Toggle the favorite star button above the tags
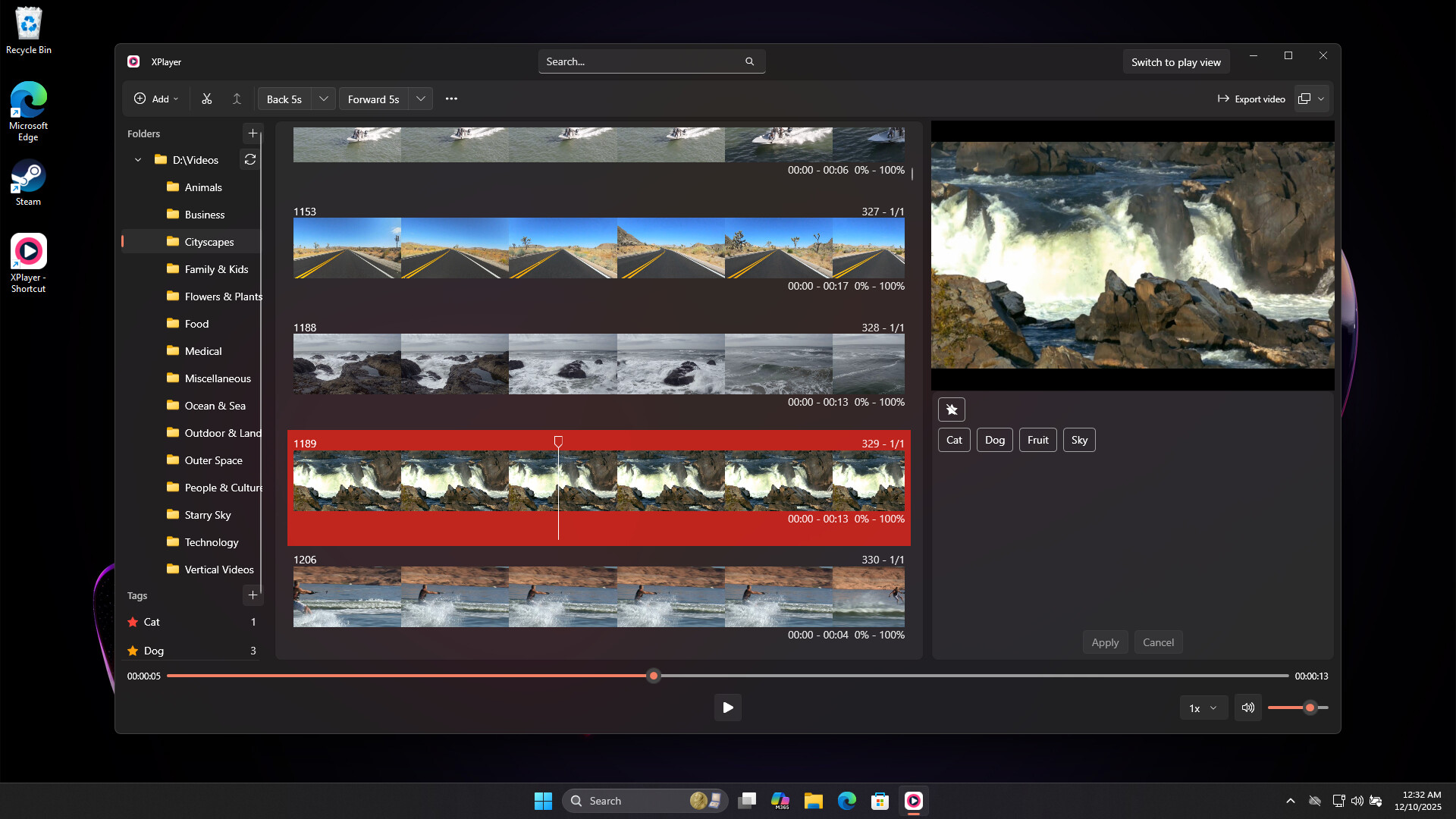The height and width of the screenshot is (819, 1456). (x=952, y=409)
